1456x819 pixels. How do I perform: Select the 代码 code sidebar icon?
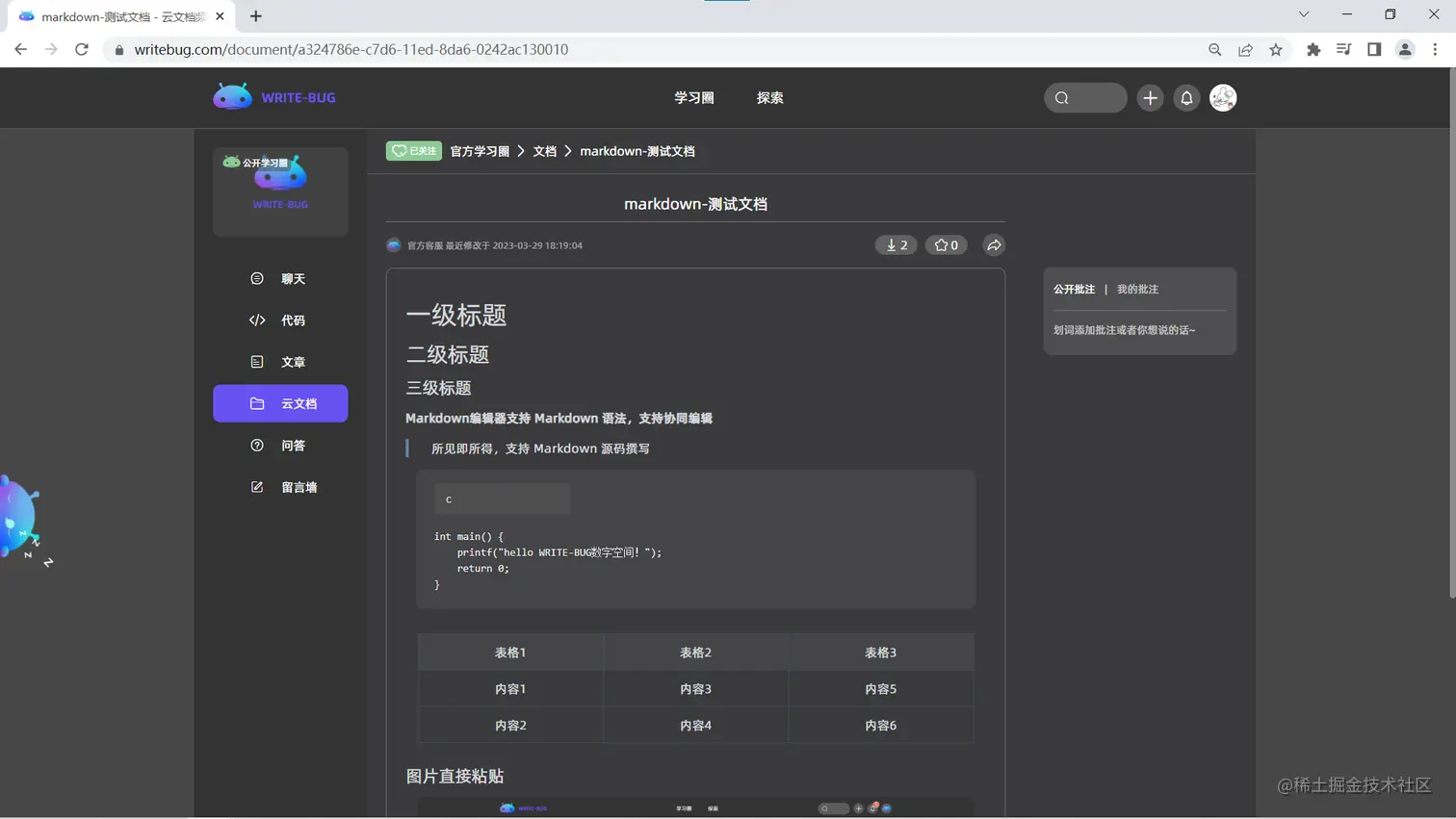pos(255,320)
